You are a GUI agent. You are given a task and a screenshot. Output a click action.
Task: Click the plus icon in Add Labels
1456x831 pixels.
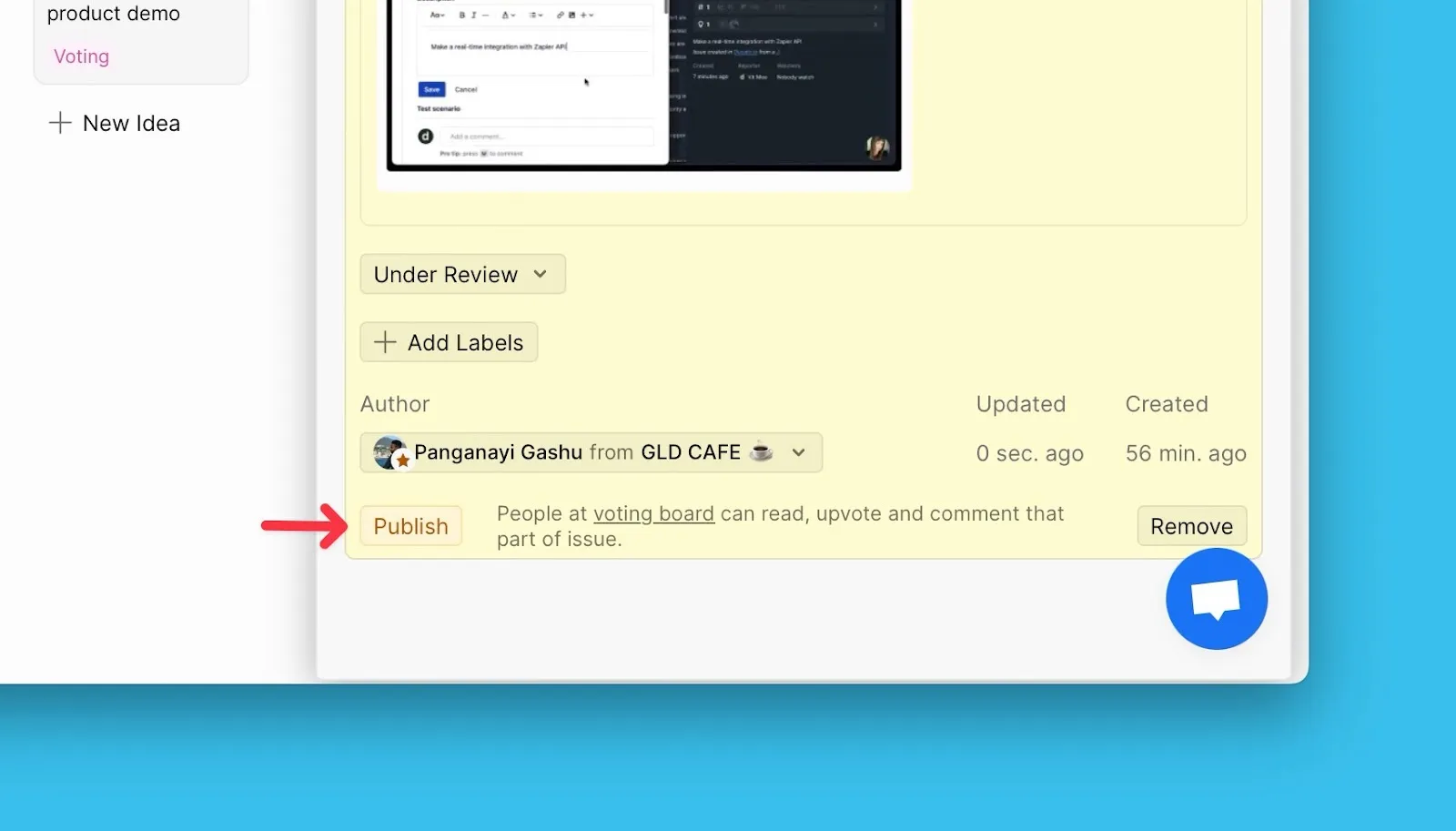(x=385, y=342)
